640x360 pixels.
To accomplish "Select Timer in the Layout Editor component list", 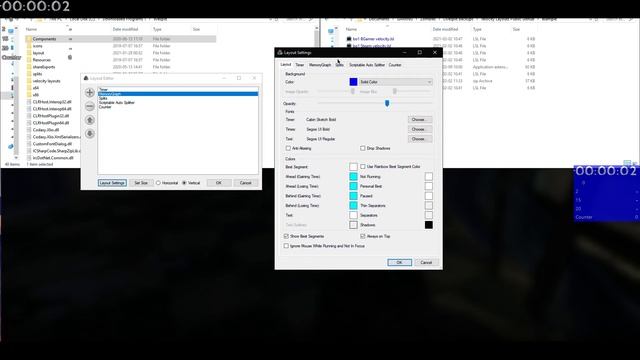I will [178, 89].
